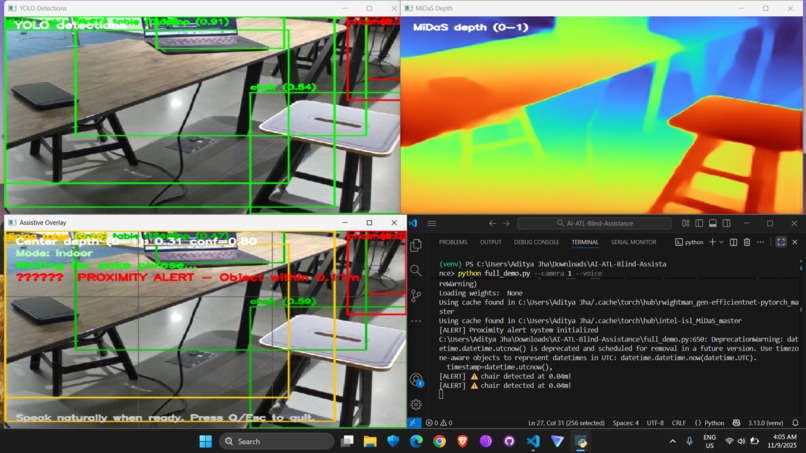The height and width of the screenshot is (453, 806).
Task: Go forward in VS Code navigation history
Action: click(x=506, y=223)
